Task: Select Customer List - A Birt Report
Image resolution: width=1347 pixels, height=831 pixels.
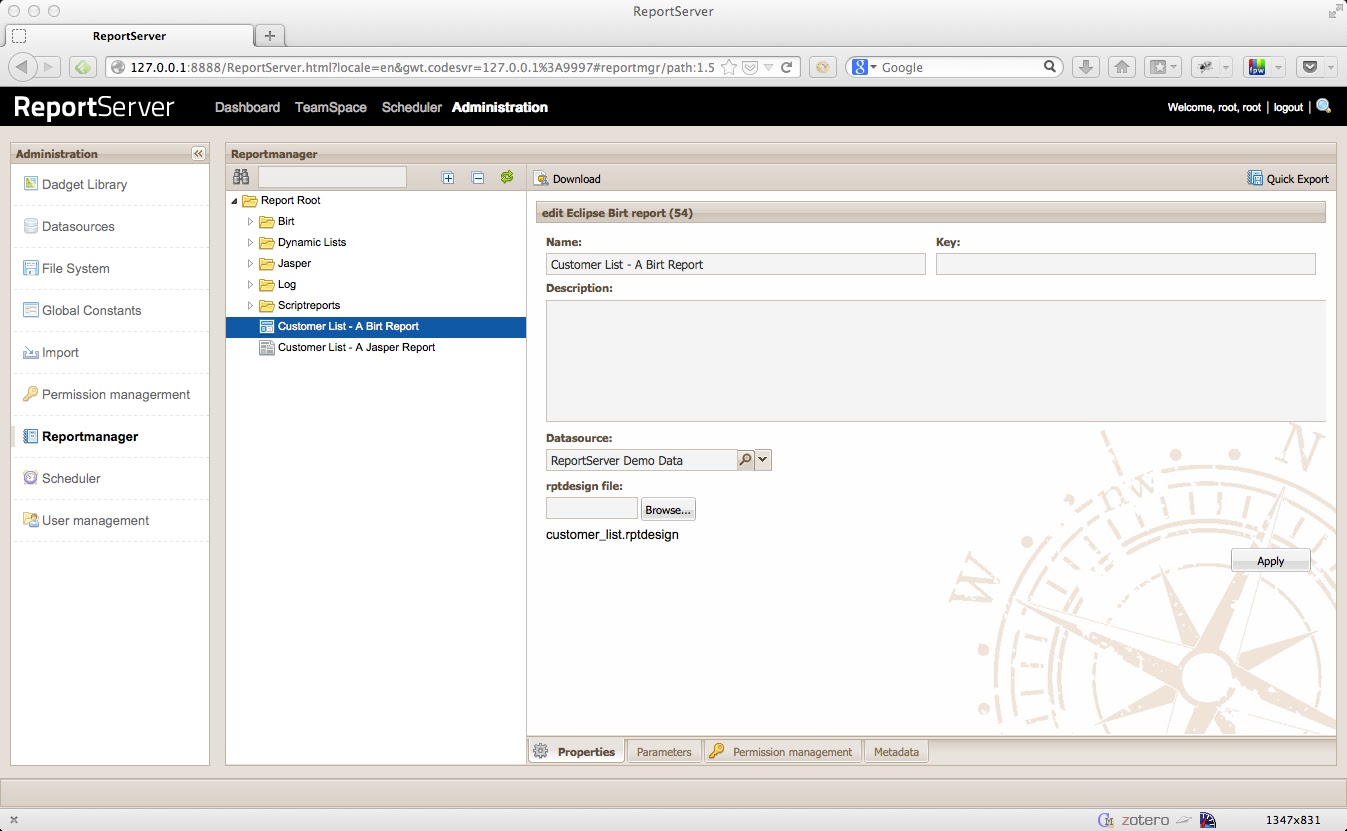Action: tap(348, 326)
